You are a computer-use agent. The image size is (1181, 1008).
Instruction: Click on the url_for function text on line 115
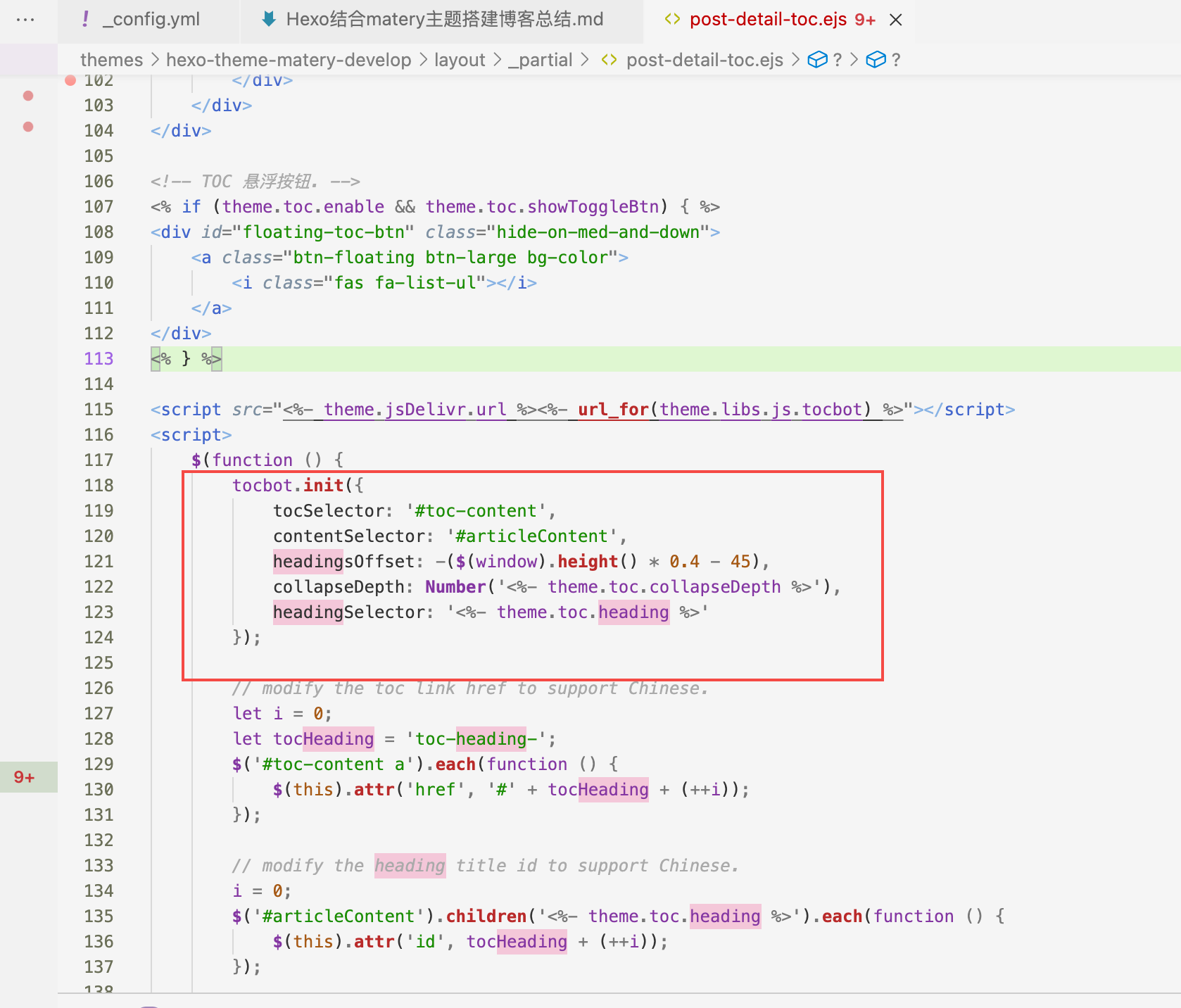click(x=613, y=409)
